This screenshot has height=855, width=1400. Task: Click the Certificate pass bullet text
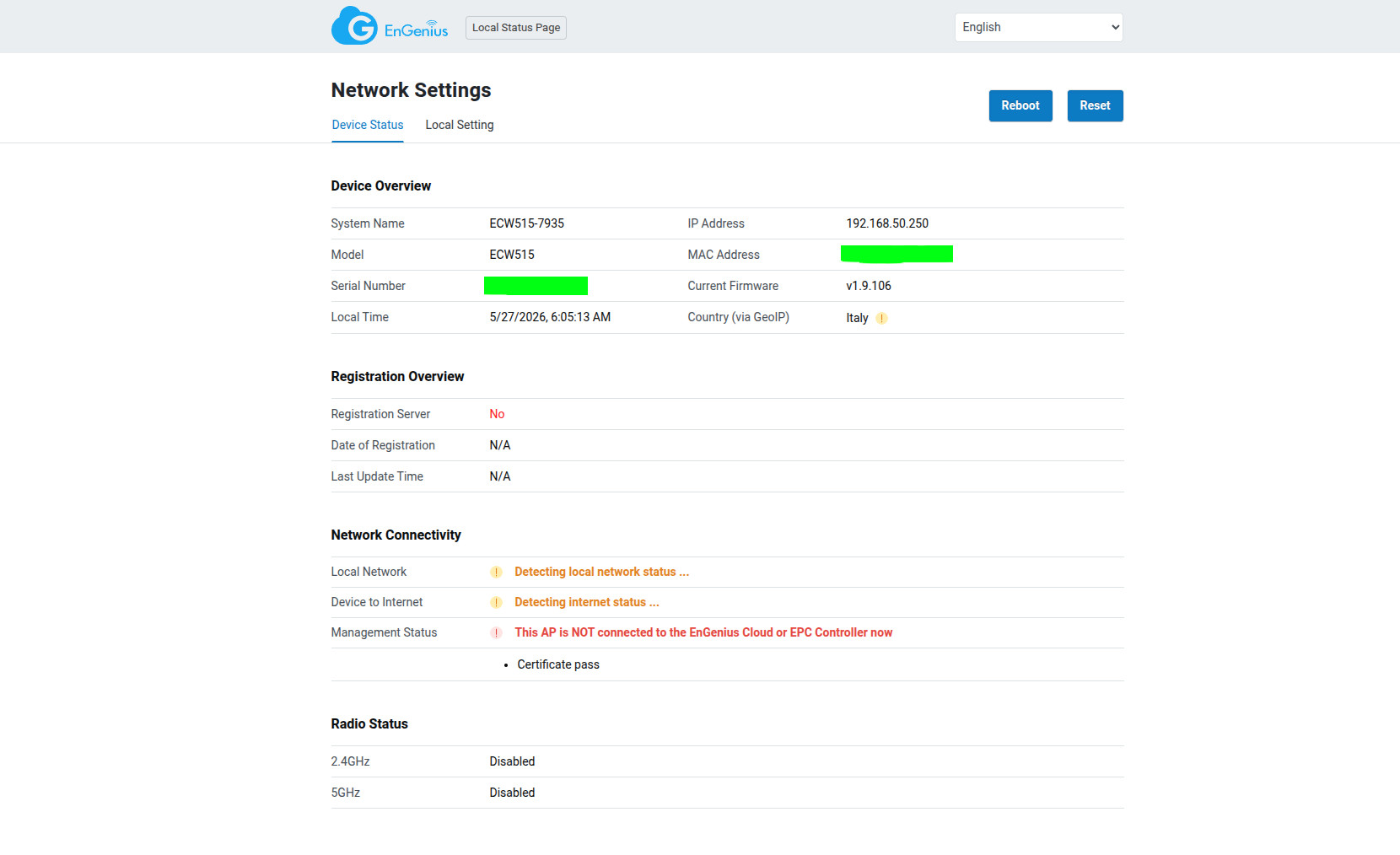coord(558,664)
